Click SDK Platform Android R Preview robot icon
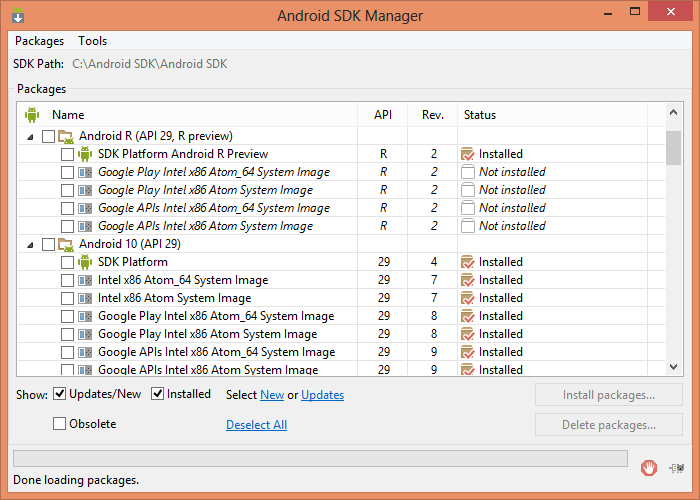This screenshot has width=700, height=500. 85,154
